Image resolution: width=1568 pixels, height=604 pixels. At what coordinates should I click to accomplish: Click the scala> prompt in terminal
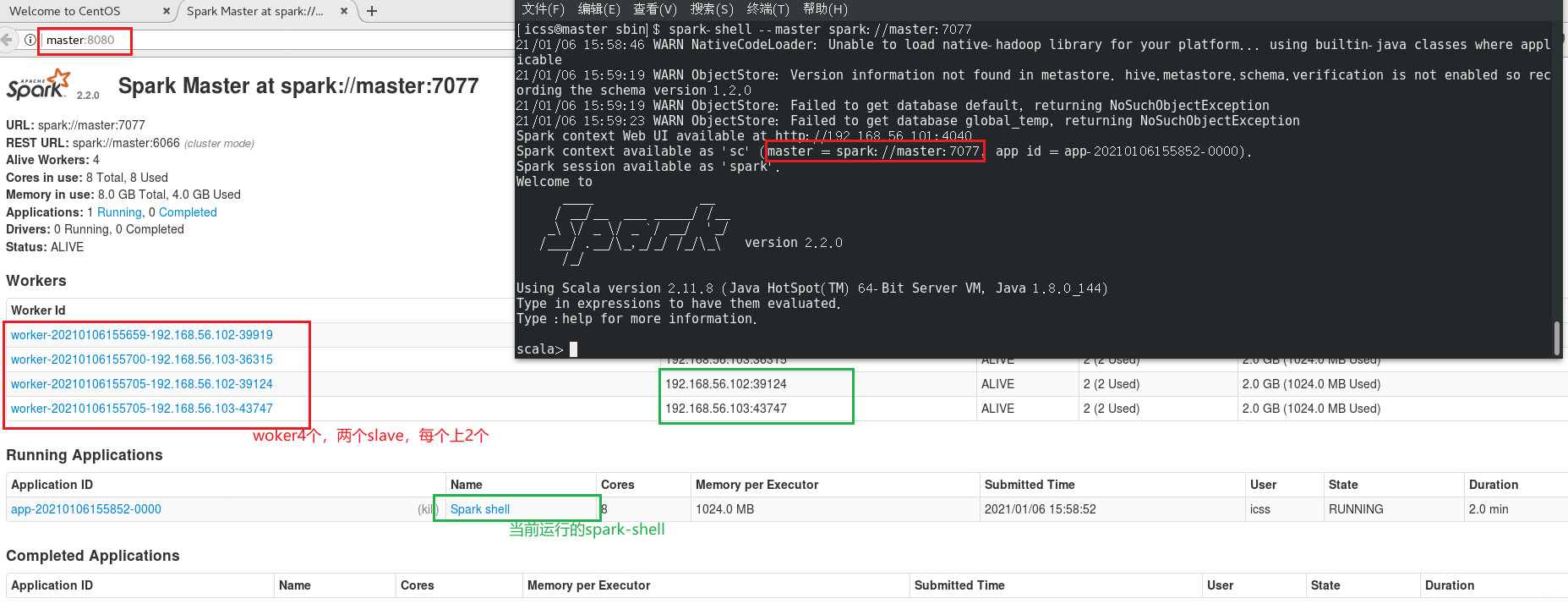coord(540,349)
